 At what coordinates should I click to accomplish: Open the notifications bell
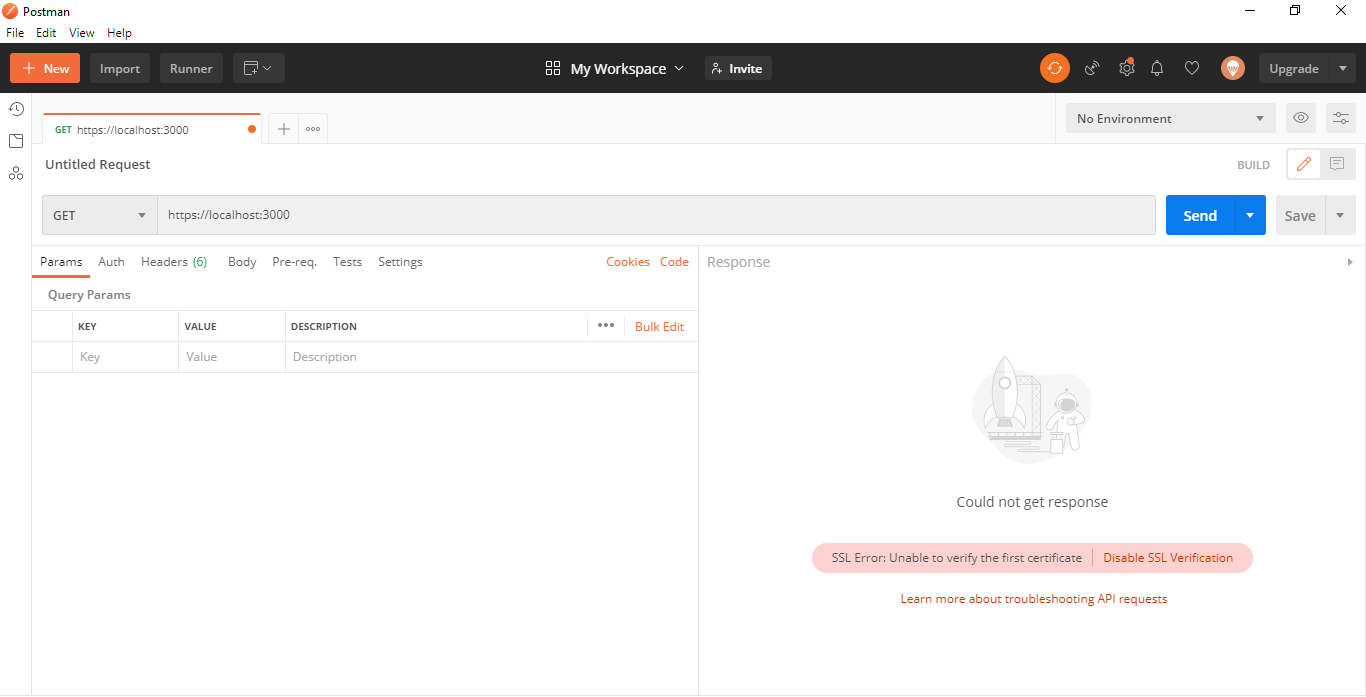[1157, 68]
